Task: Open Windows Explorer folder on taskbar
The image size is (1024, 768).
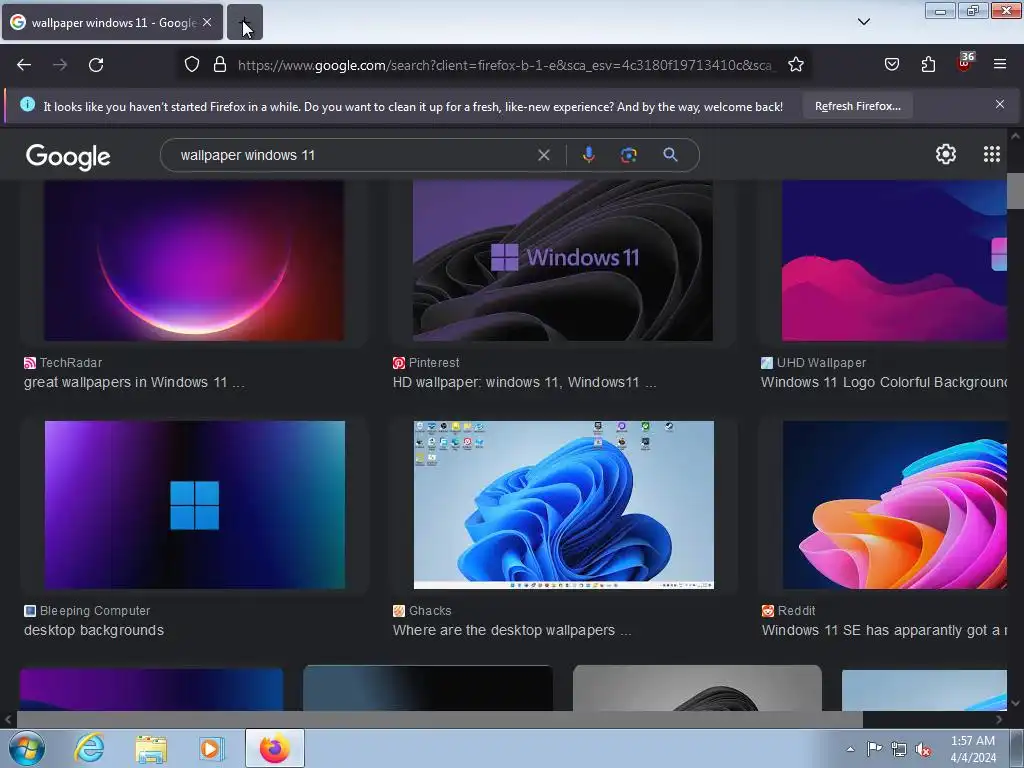Action: point(151,748)
